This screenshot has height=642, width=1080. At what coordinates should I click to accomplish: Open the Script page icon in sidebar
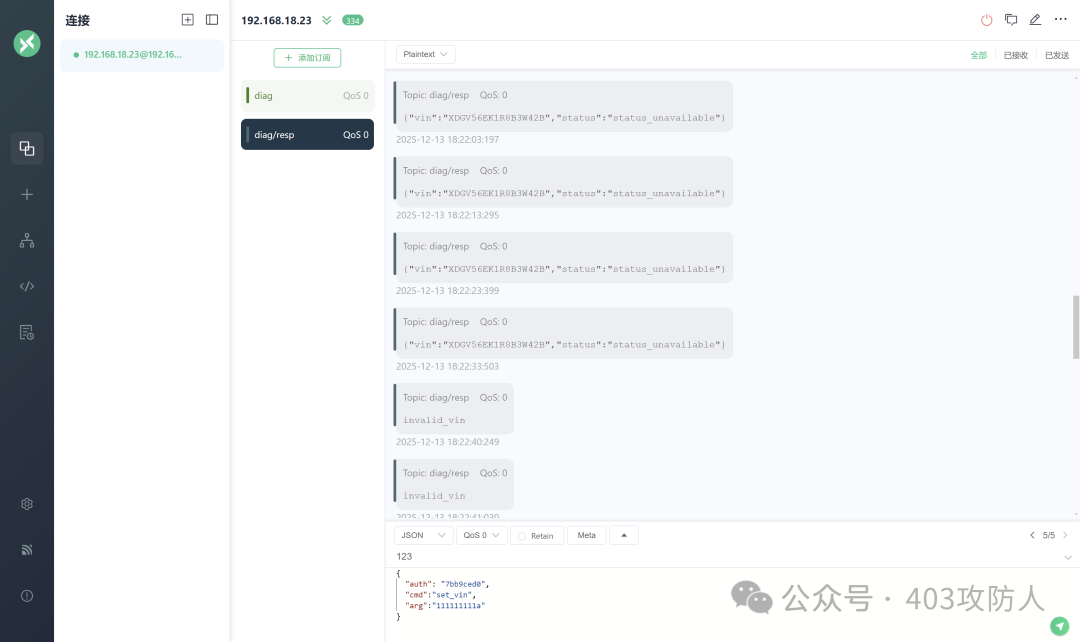(27, 286)
